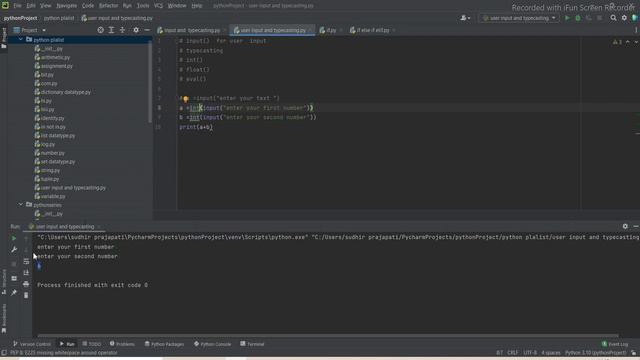Open the Version Control tool window
The height and width of the screenshot is (360, 640).
32,344
